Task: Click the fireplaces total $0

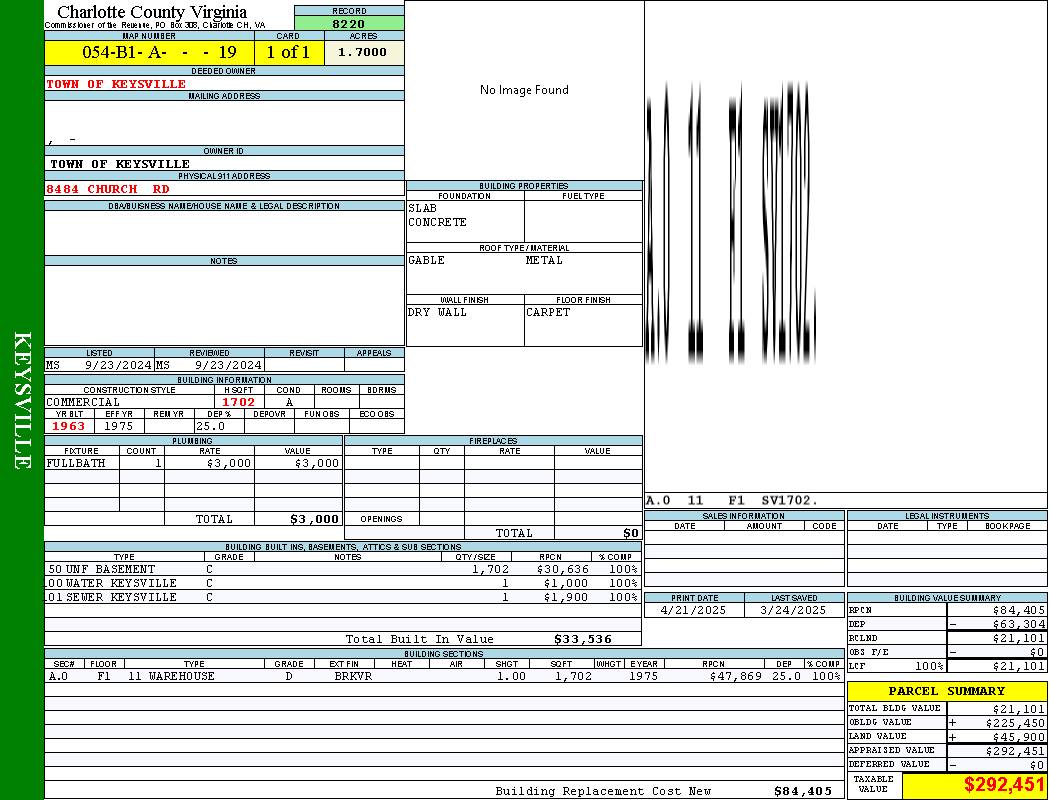Action: coord(631,533)
